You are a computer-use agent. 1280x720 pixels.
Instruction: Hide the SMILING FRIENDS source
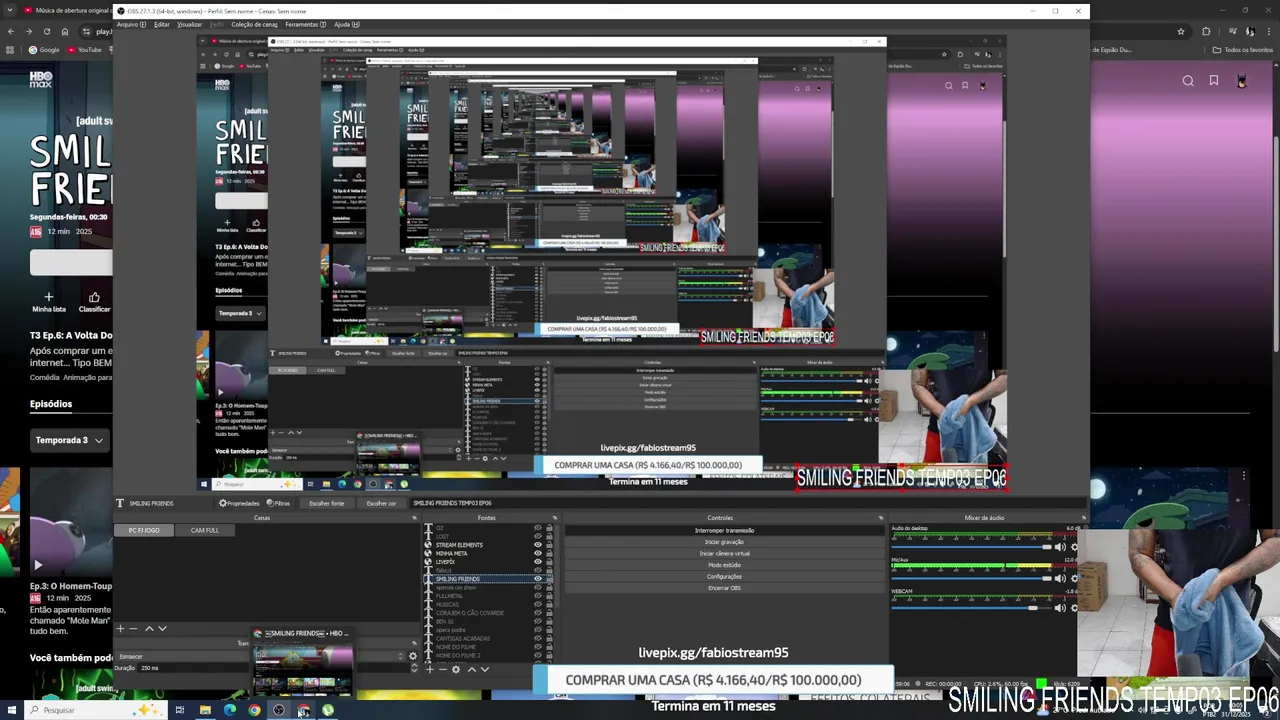pos(538,579)
